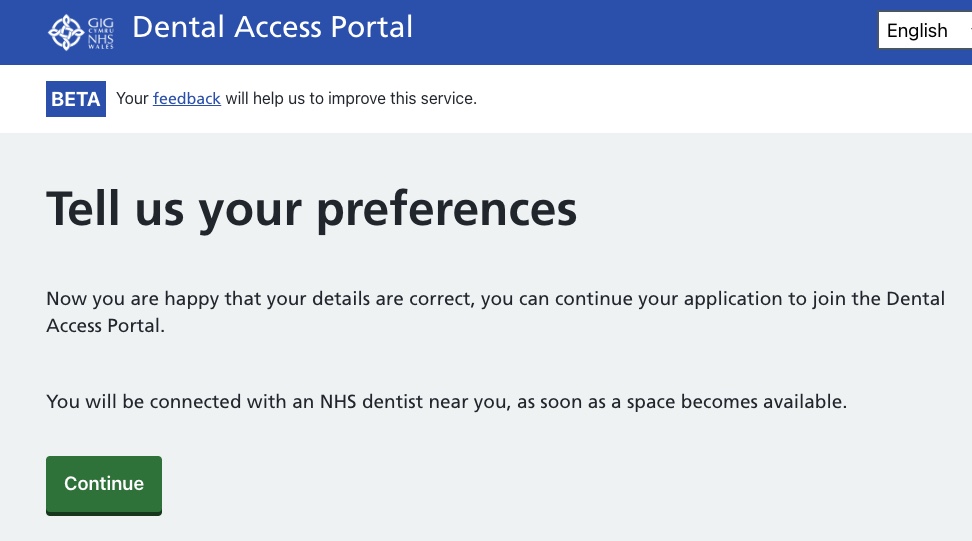Click the word Dental in the header title
972x541 pixels.
(178, 27)
